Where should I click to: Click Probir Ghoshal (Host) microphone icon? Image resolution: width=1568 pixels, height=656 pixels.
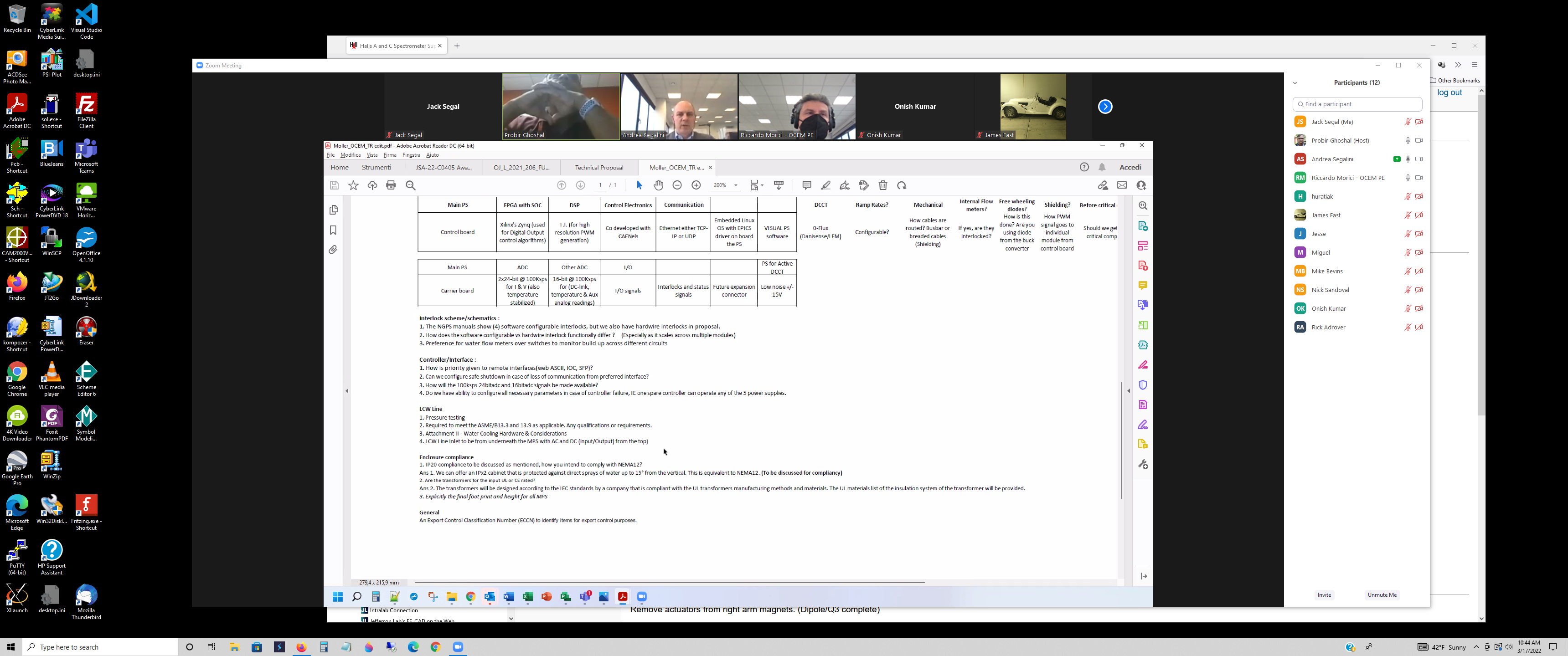(1407, 141)
